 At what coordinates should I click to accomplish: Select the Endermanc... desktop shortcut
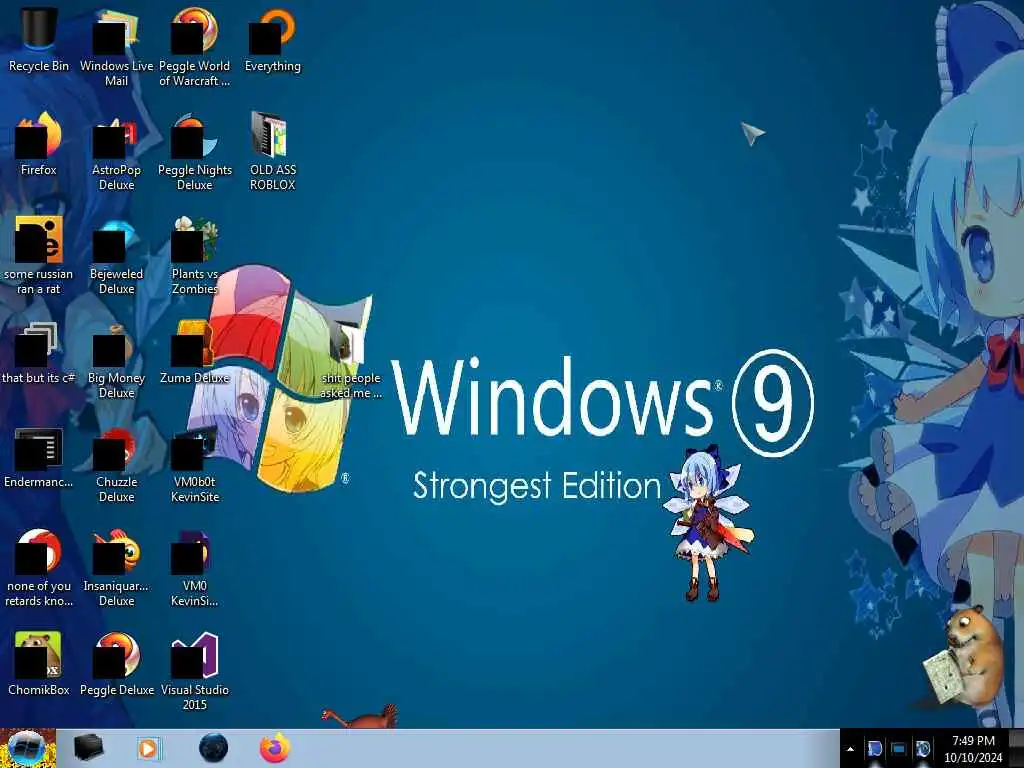tap(39, 457)
